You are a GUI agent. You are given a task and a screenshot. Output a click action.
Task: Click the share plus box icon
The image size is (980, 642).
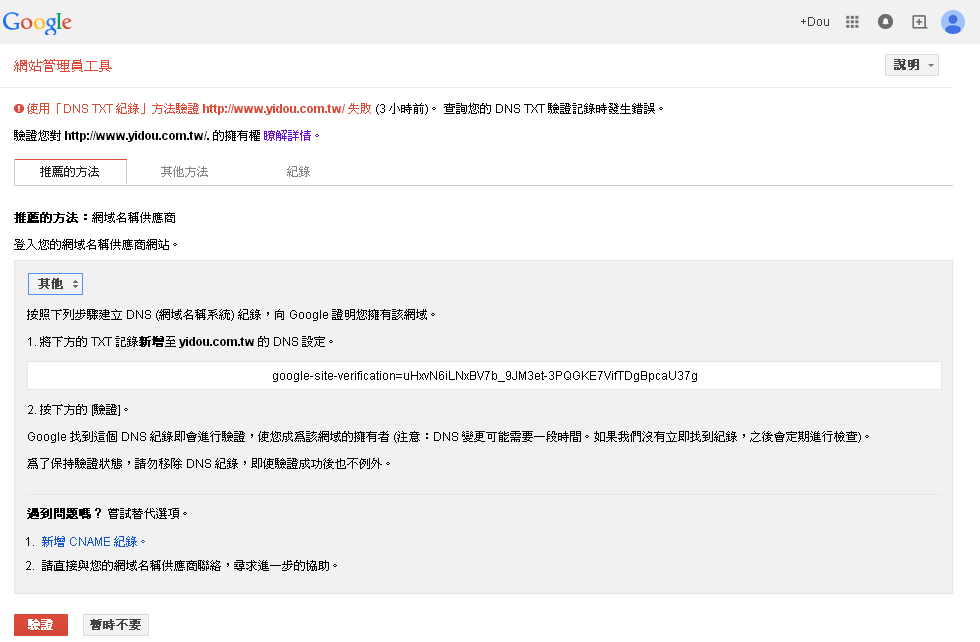[919, 22]
